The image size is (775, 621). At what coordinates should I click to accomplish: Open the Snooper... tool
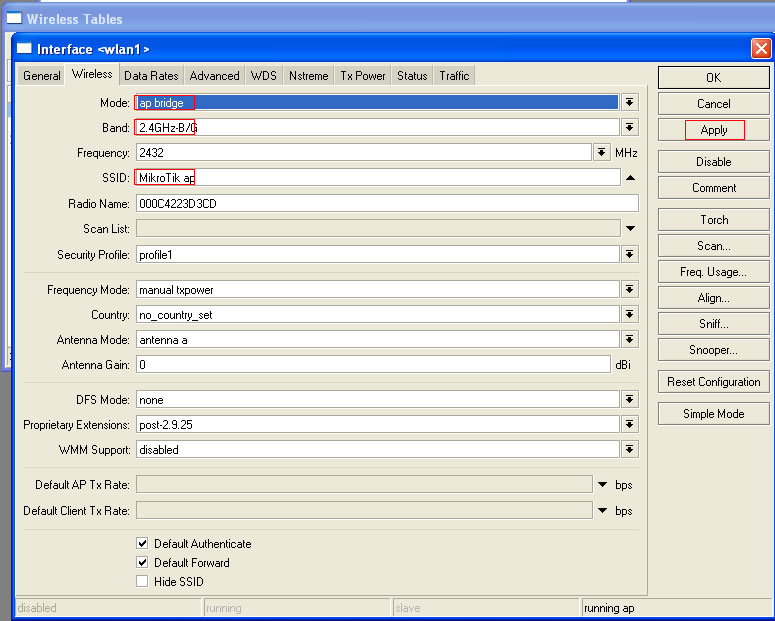[713, 350]
